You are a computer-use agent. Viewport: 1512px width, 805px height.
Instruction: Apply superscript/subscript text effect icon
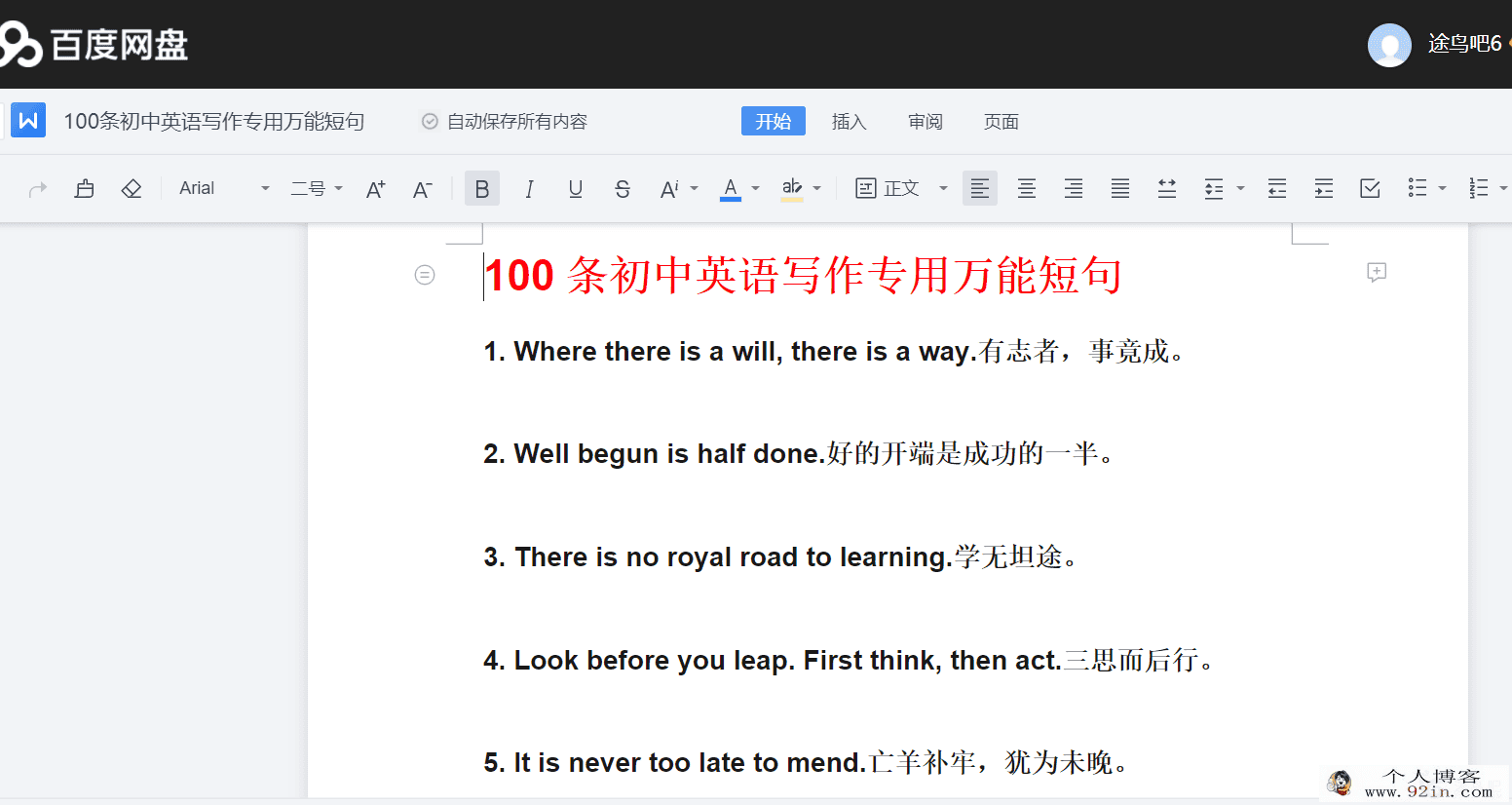pos(669,189)
